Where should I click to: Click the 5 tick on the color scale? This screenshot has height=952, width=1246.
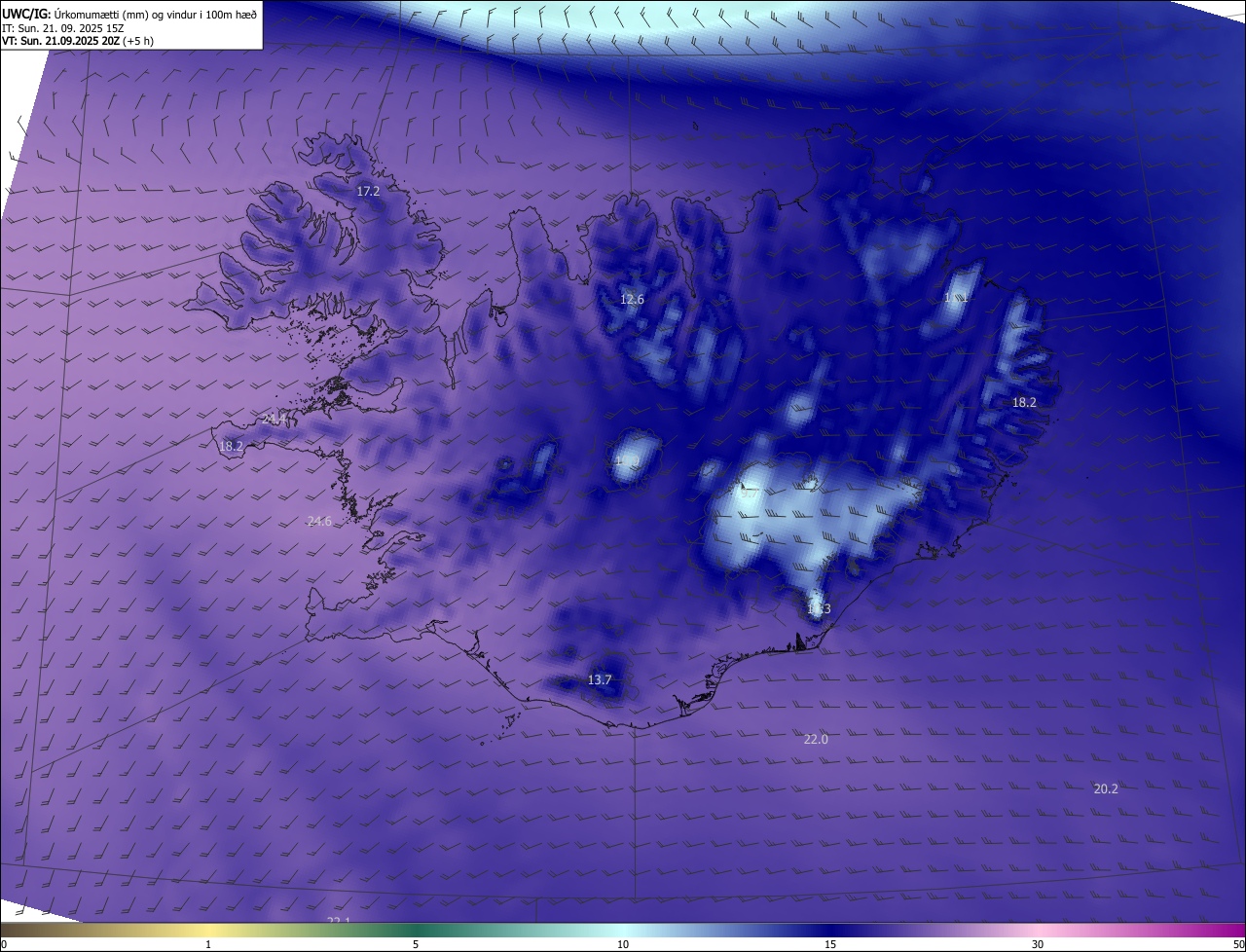click(x=416, y=945)
